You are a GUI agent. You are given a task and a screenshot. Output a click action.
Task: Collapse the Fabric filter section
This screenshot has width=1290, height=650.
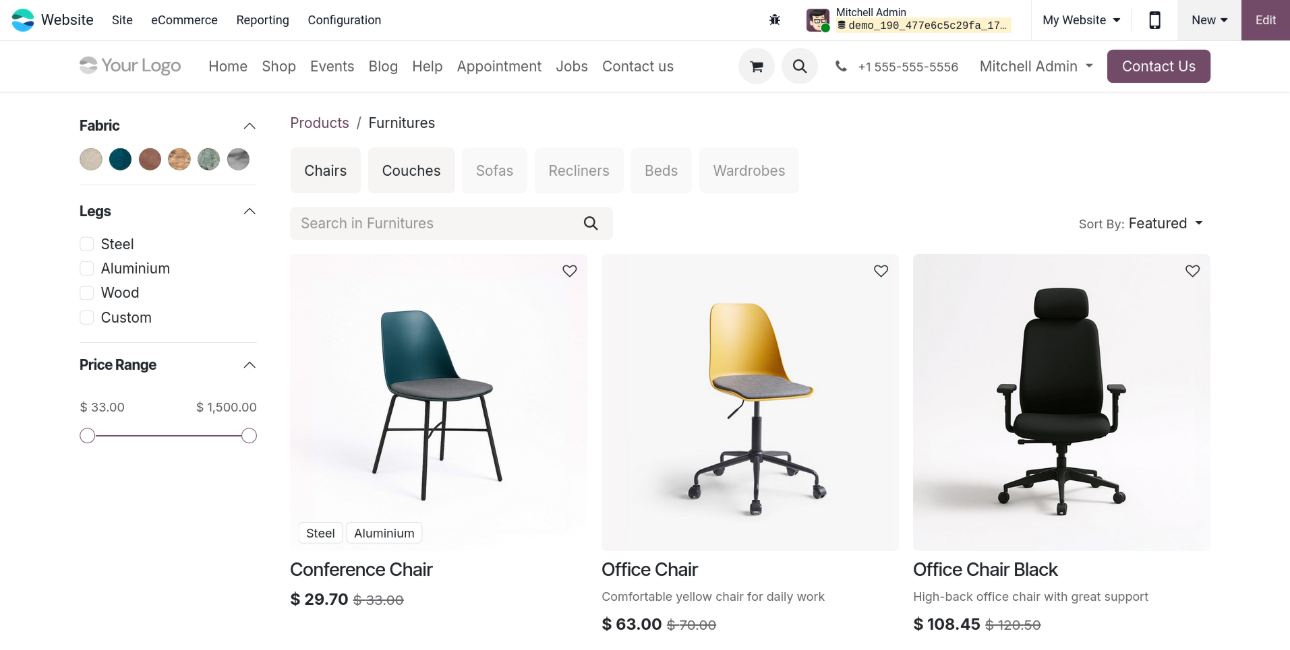click(x=249, y=126)
